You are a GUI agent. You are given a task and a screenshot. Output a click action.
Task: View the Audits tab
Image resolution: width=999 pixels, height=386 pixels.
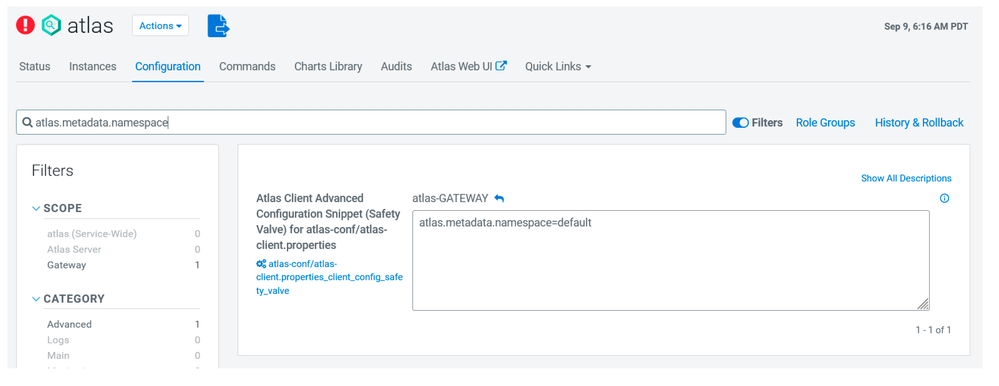point(396,66)
